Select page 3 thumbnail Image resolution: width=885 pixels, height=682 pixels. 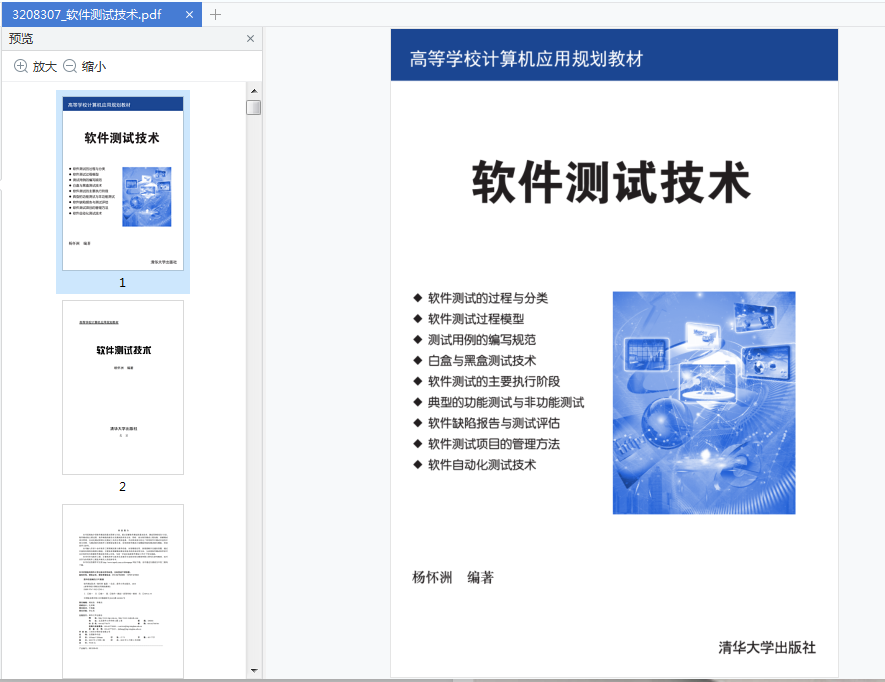pyautogui.click(x=123, y=591)
